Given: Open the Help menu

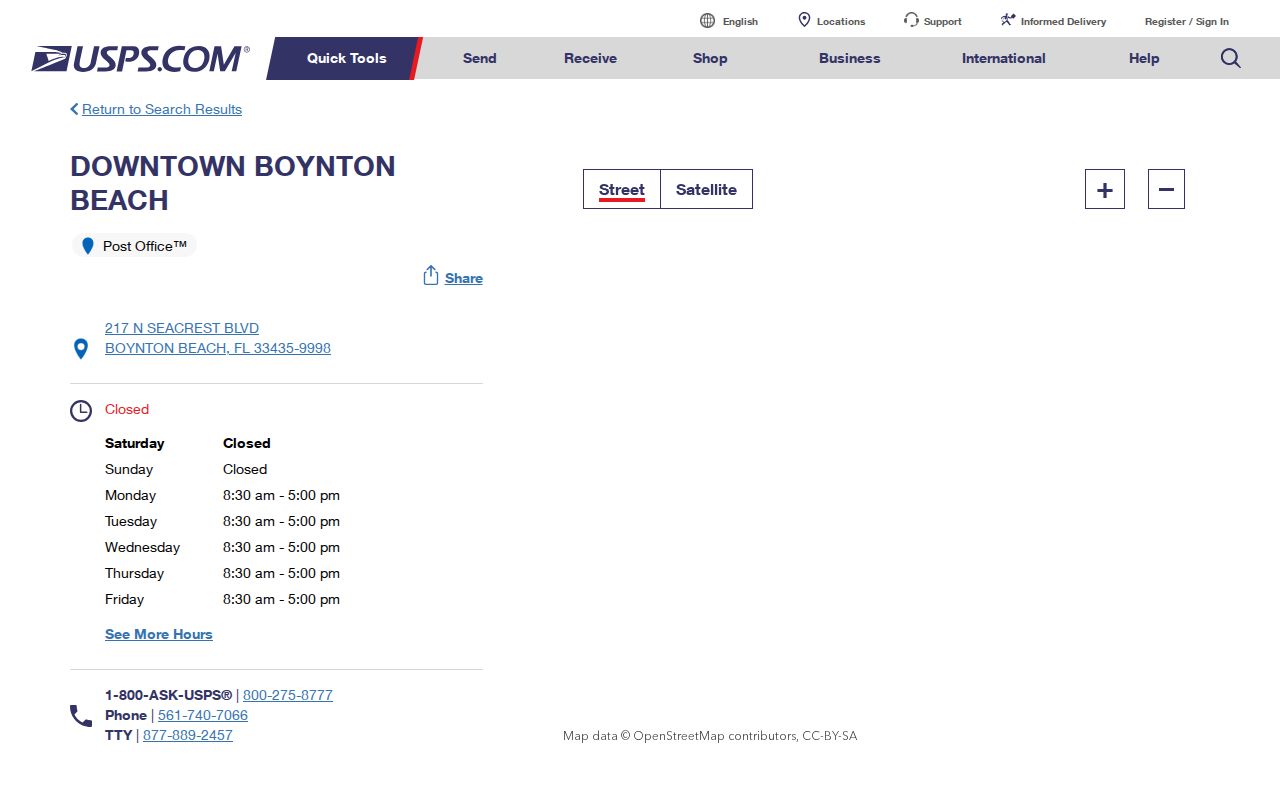Looking at the screenshot, I should (1144, 58).
